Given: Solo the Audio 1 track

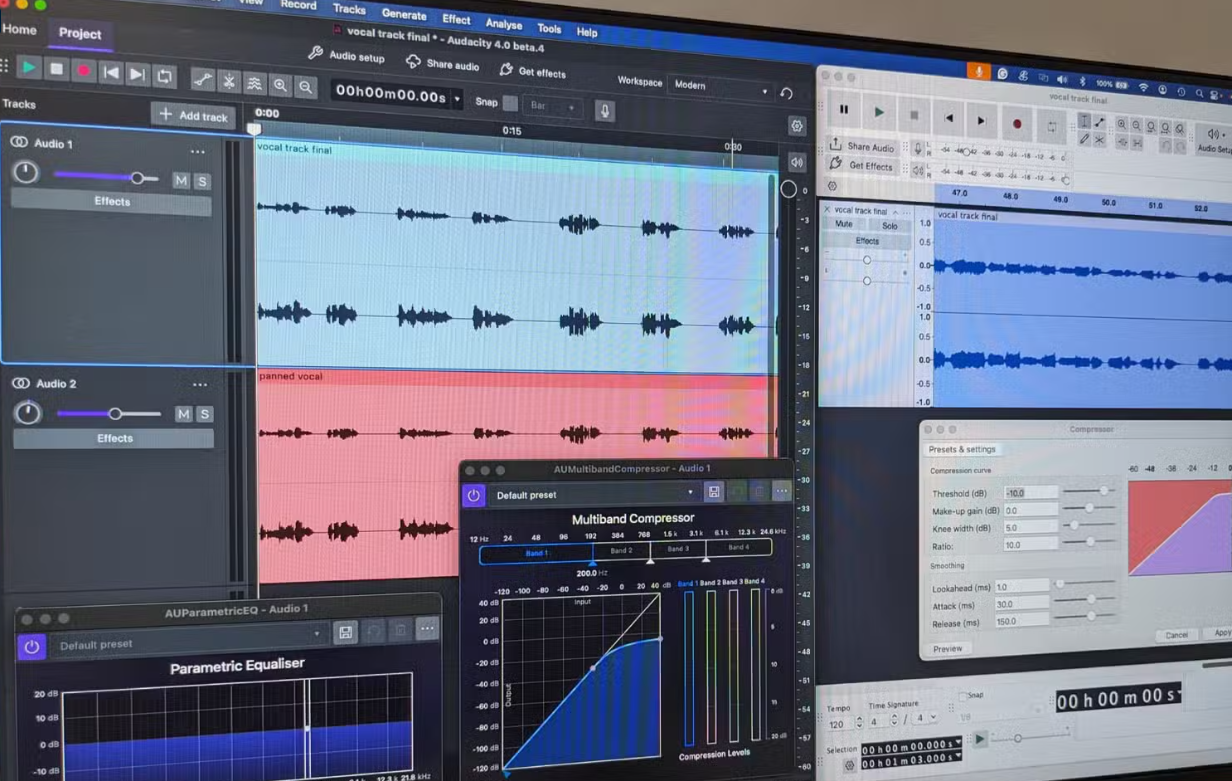Looking at the screenshot, I should point(202,181).
